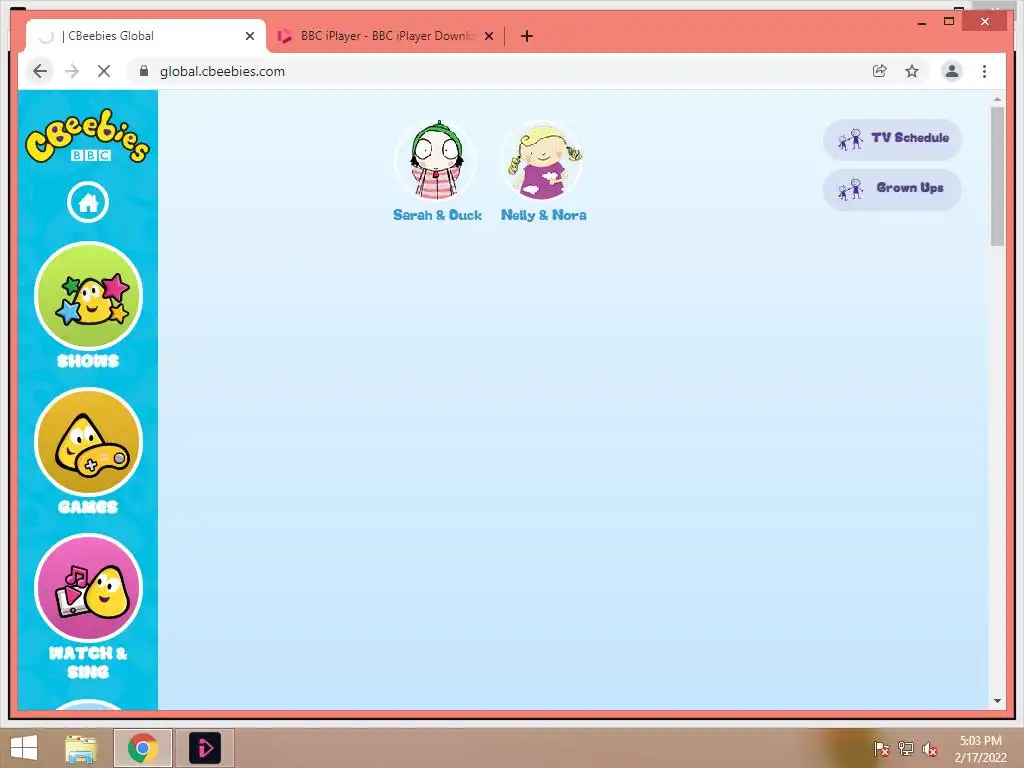Open the Nelly & Nora text link
This screenshot has width=1024, height=768.
(x=543, y=215)
